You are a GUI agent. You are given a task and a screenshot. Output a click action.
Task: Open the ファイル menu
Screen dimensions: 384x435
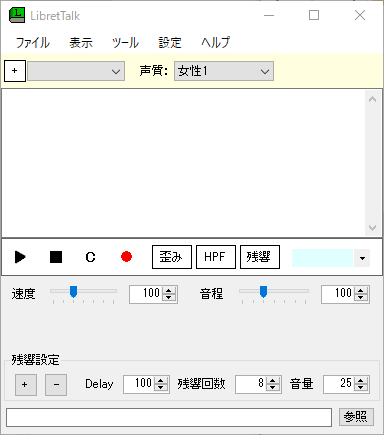(33, 43)
